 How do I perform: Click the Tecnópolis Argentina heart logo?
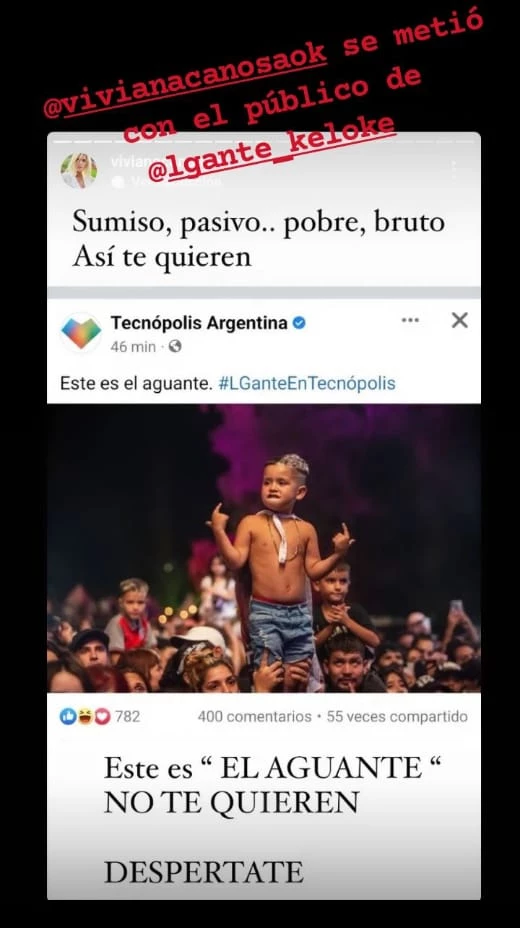pyautogui.click(x=81, y=333)
